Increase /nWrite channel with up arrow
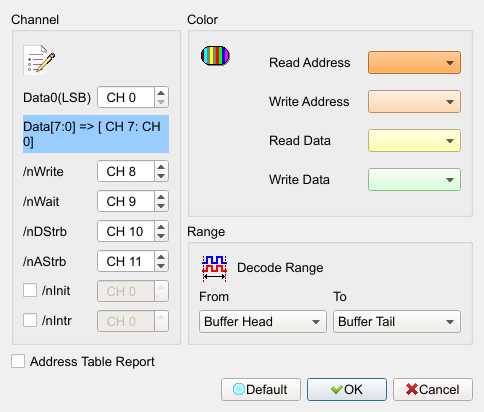 click(161, 167)
